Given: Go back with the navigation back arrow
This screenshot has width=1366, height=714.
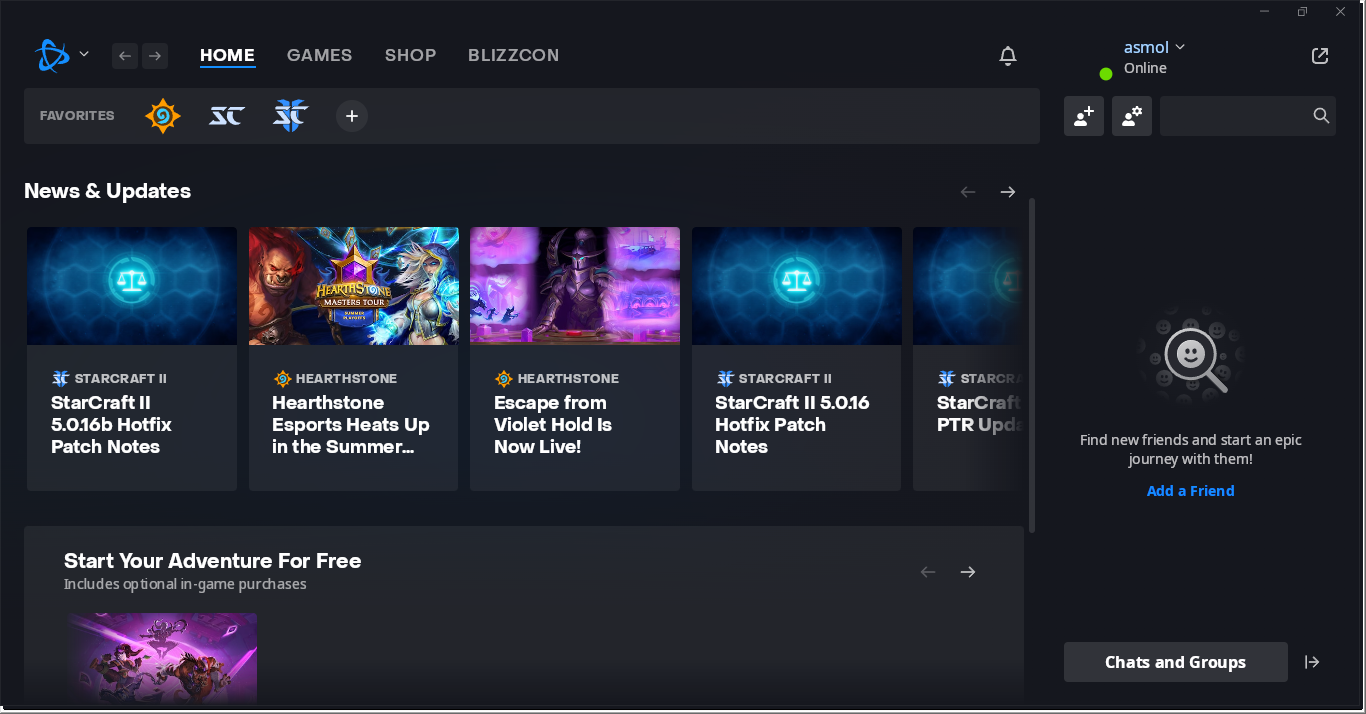Looking at the screenshot, I should (x=125, y=56).
